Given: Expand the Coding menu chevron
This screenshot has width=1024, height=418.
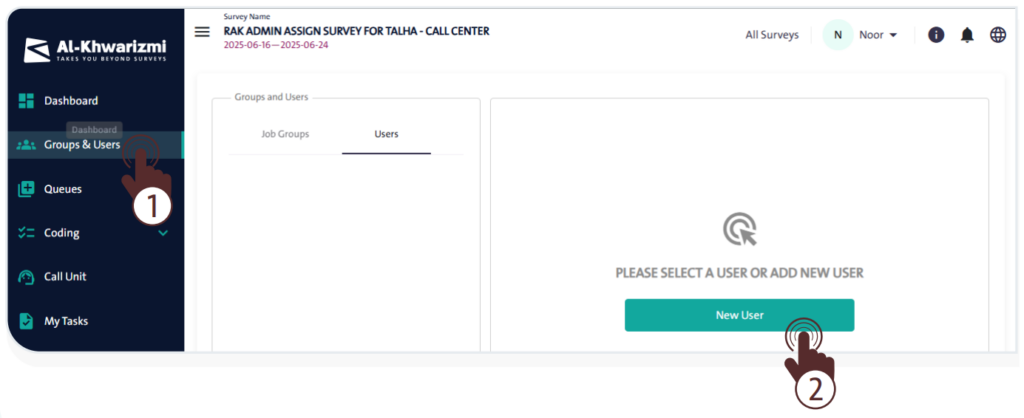Looking at the screenshot, I should [163, 233].
